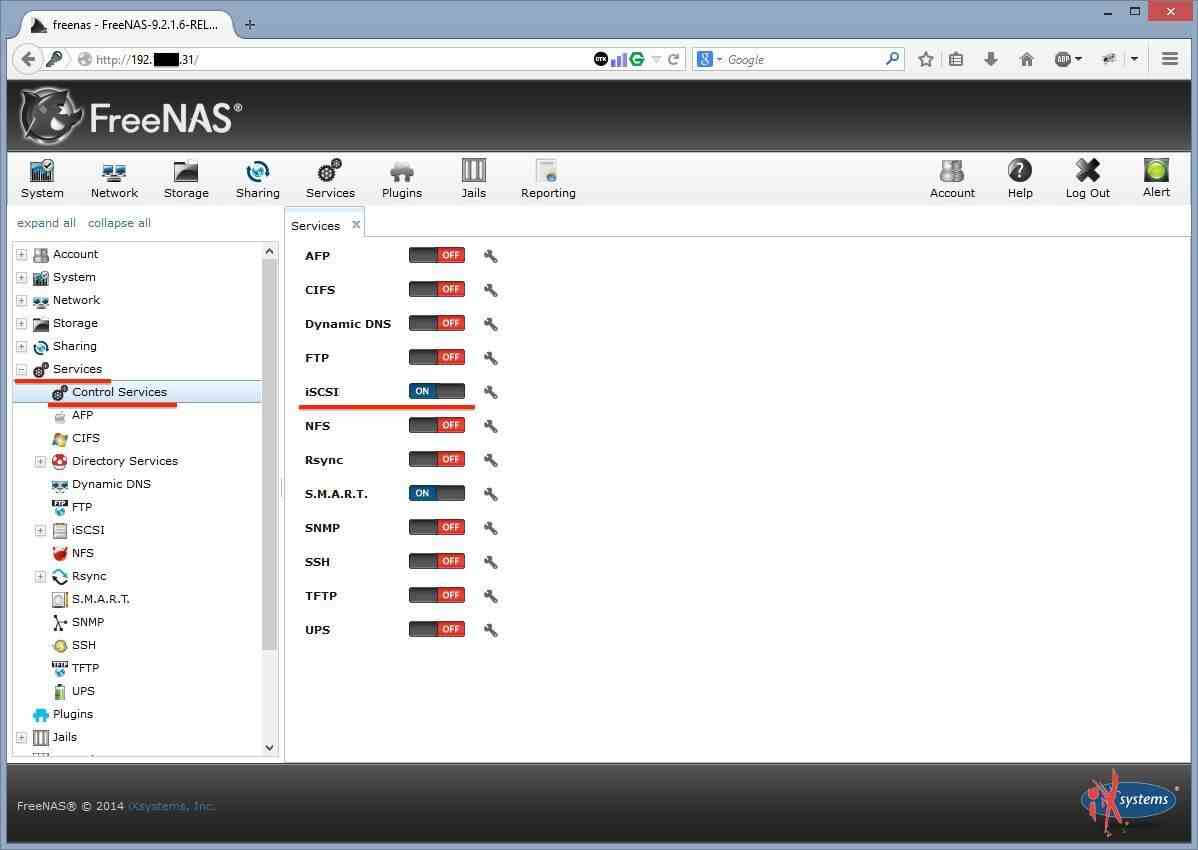Expand the Network tree node
The image size is (1198, 850).
click(21, 300)
